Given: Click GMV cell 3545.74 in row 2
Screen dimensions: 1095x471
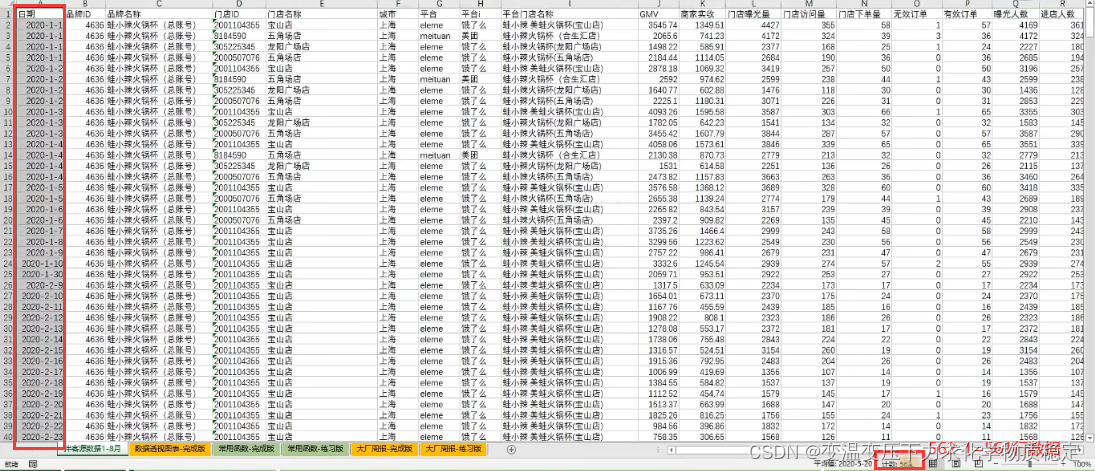Looking at the screenshot, I should tap(658, 24).
